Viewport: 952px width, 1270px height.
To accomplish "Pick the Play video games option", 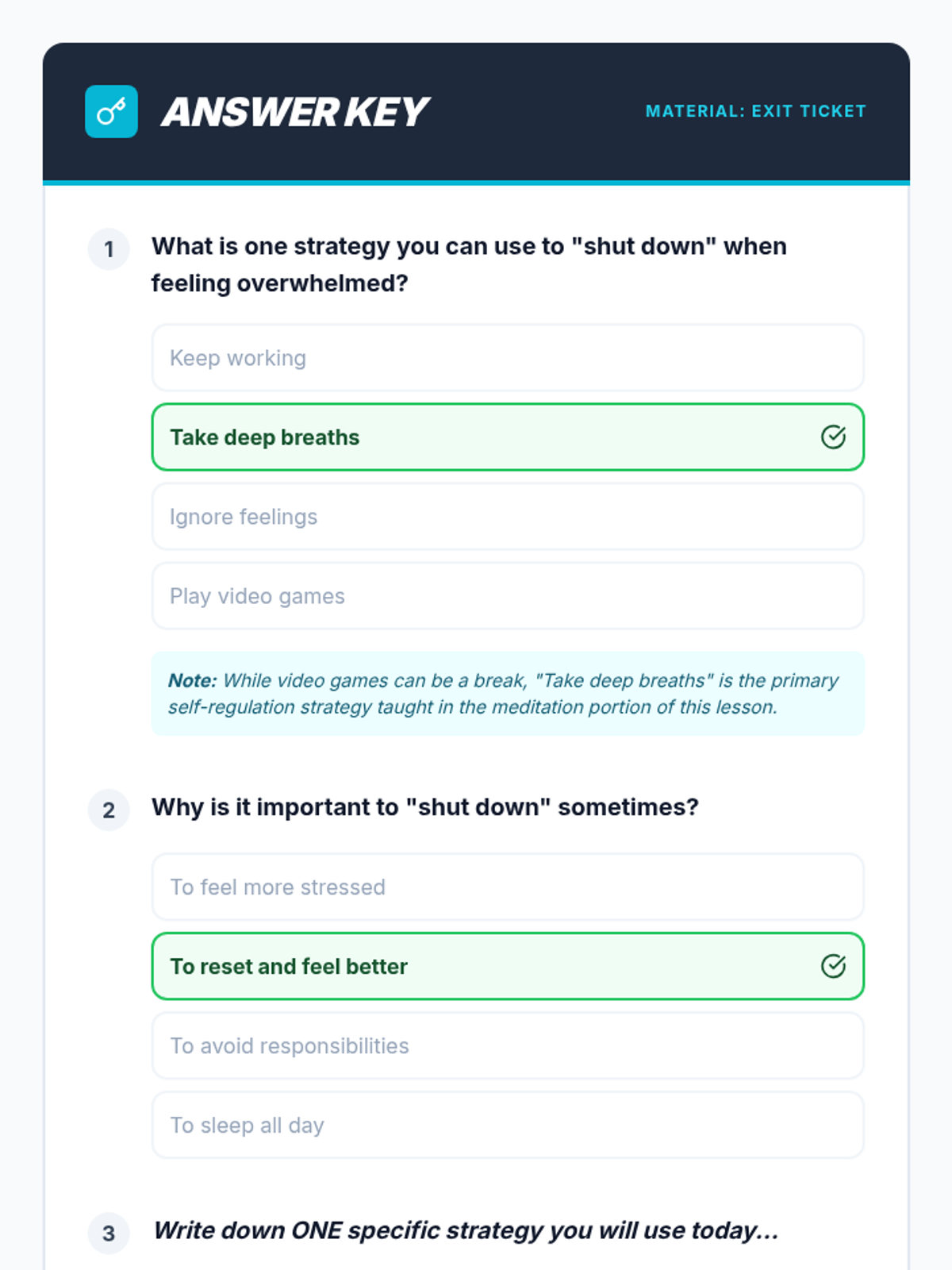I will (x=508, y=596).
